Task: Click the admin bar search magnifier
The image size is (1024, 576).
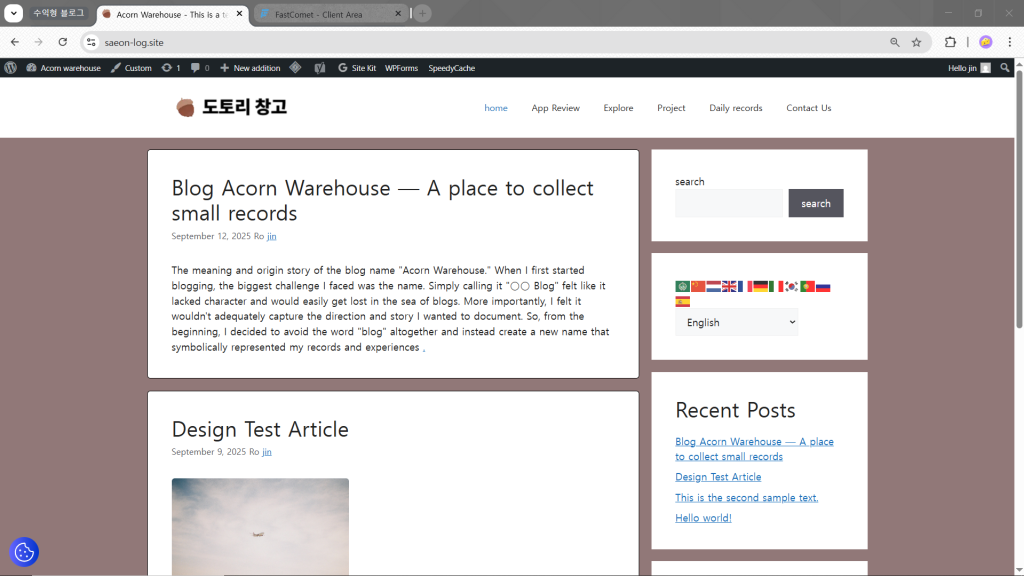Action: point(1005,68)
